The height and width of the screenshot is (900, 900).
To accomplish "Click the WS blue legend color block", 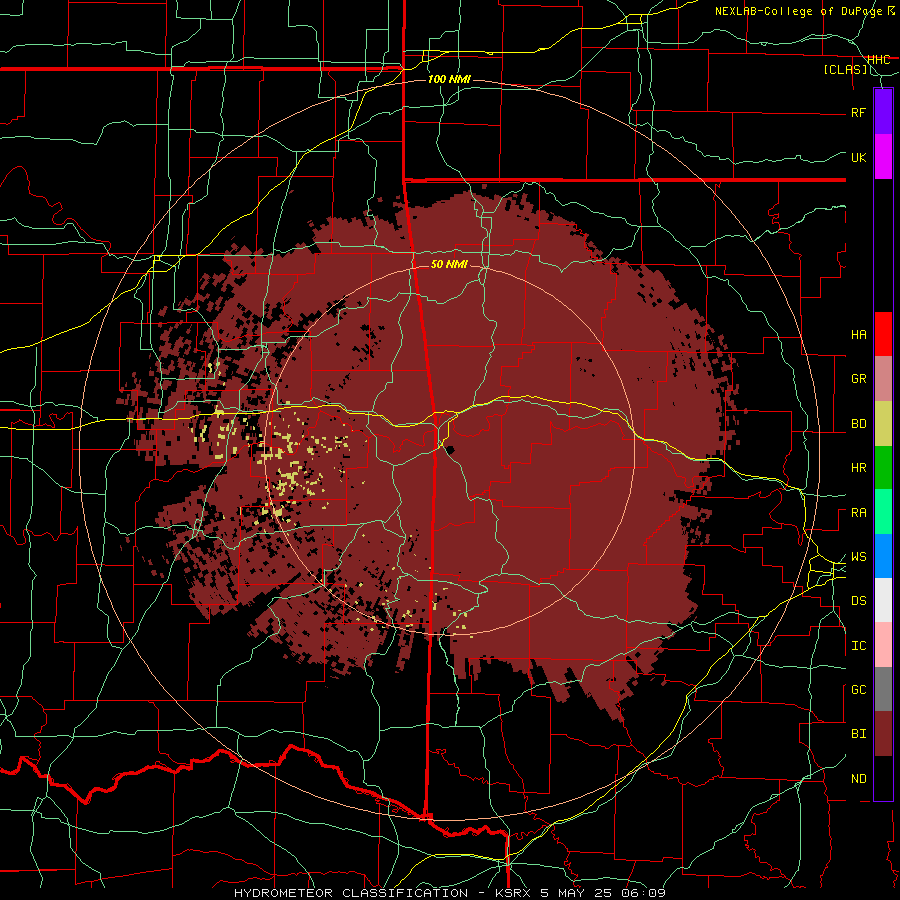I will [x=883, y=556].
